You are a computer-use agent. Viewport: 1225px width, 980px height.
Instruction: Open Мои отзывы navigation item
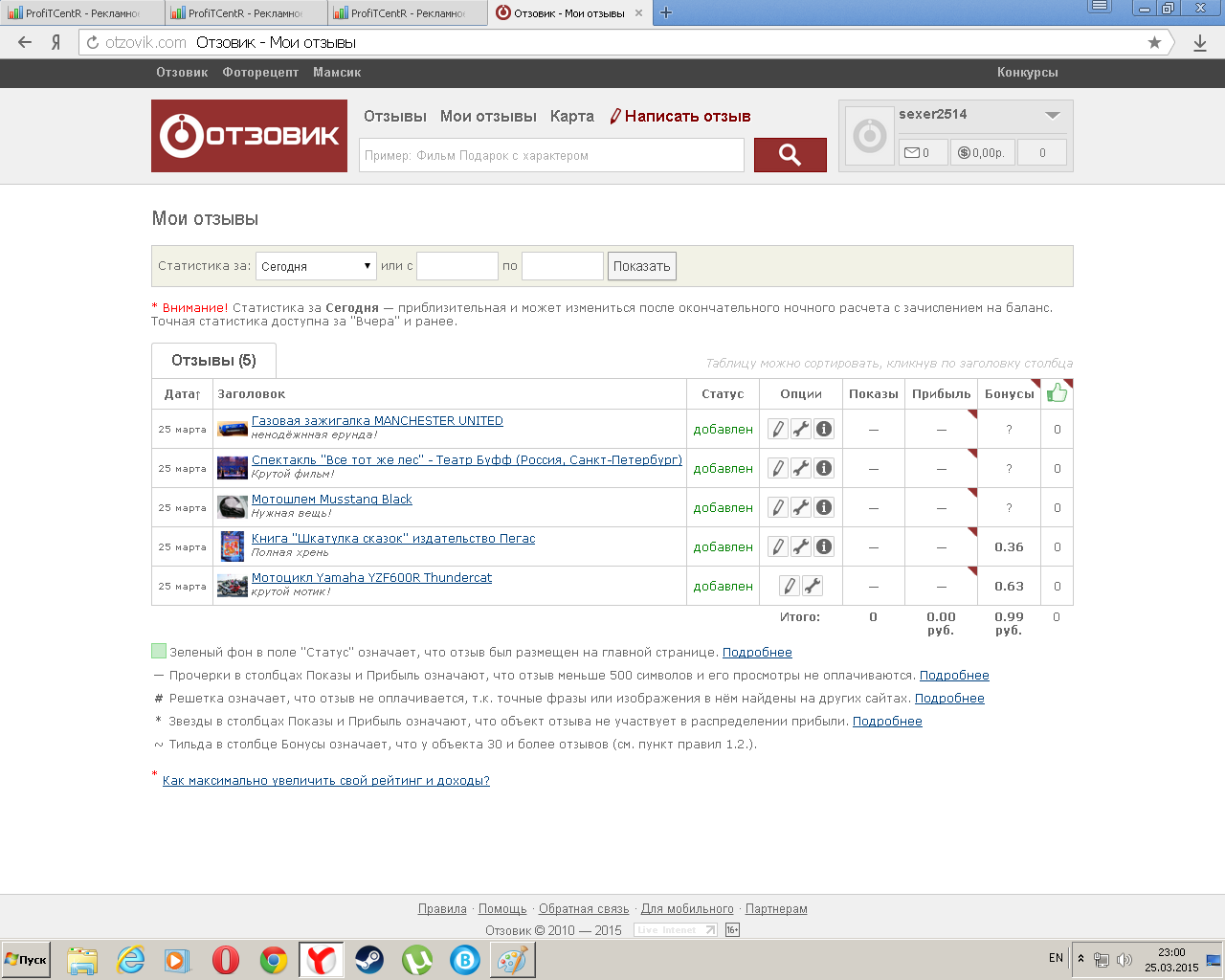(488, 116)
